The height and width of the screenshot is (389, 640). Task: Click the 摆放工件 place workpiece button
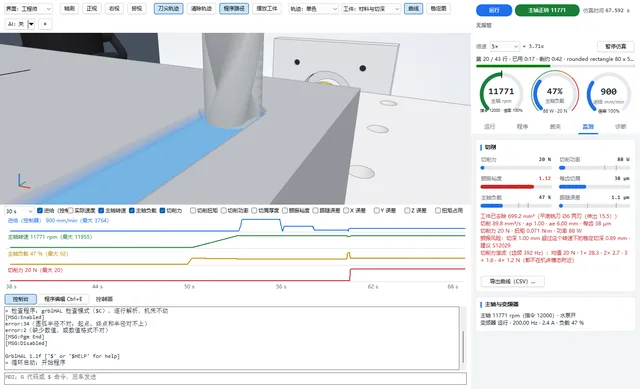(x=267, y=9)
